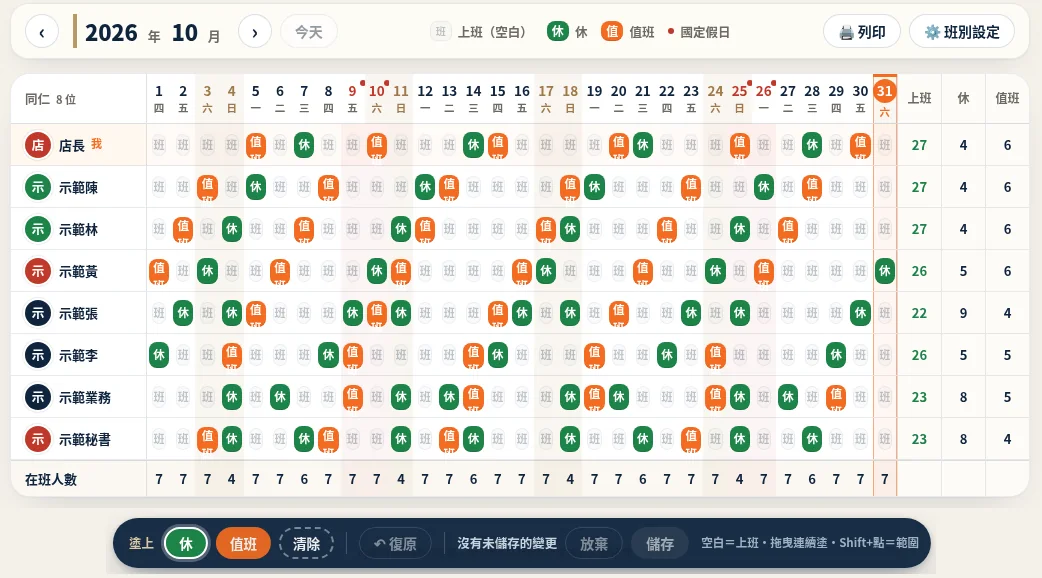Go to the previous month arrow

[42, 32]
